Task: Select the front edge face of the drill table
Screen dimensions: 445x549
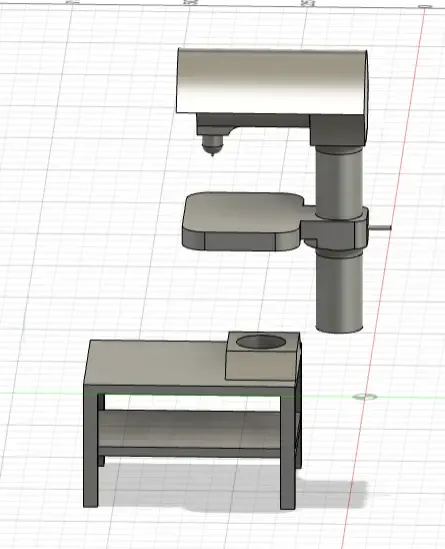Action: click(240, 242)
